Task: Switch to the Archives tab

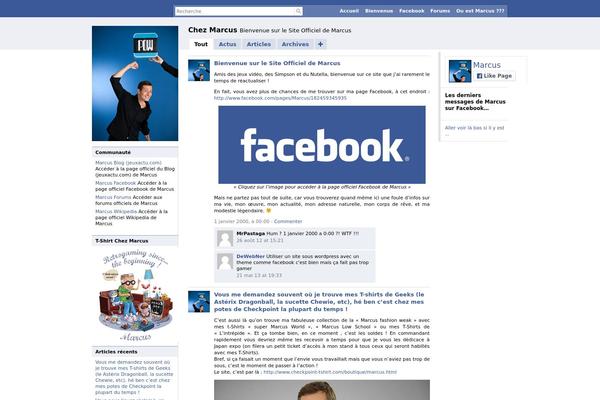Action: [x=295, y=44]
